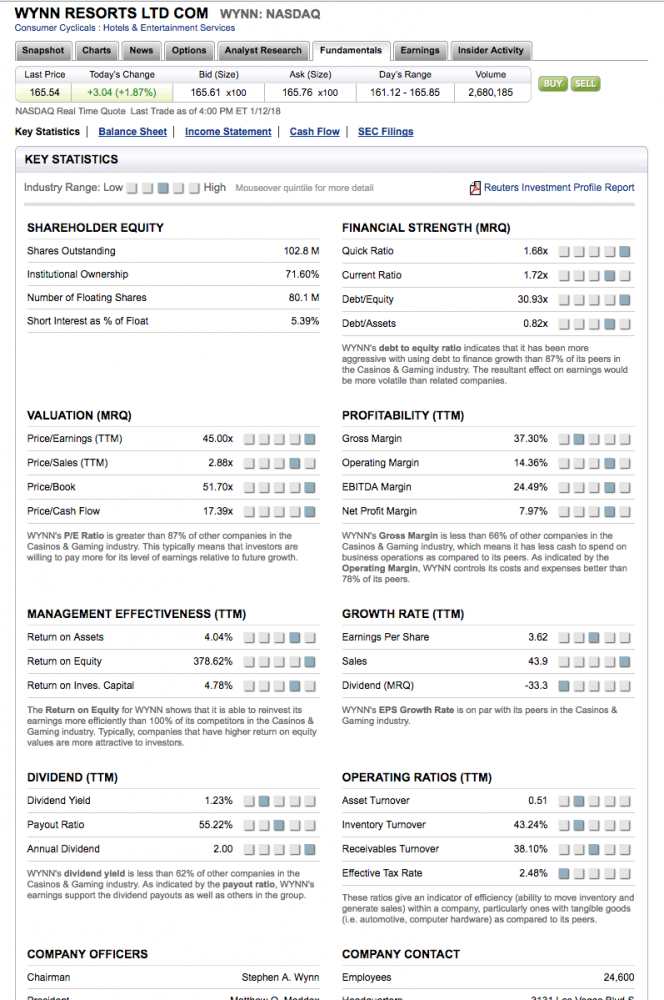Select the Asset Turnover highlighted quintile box
664x1000 pixels.
[579, 801]
